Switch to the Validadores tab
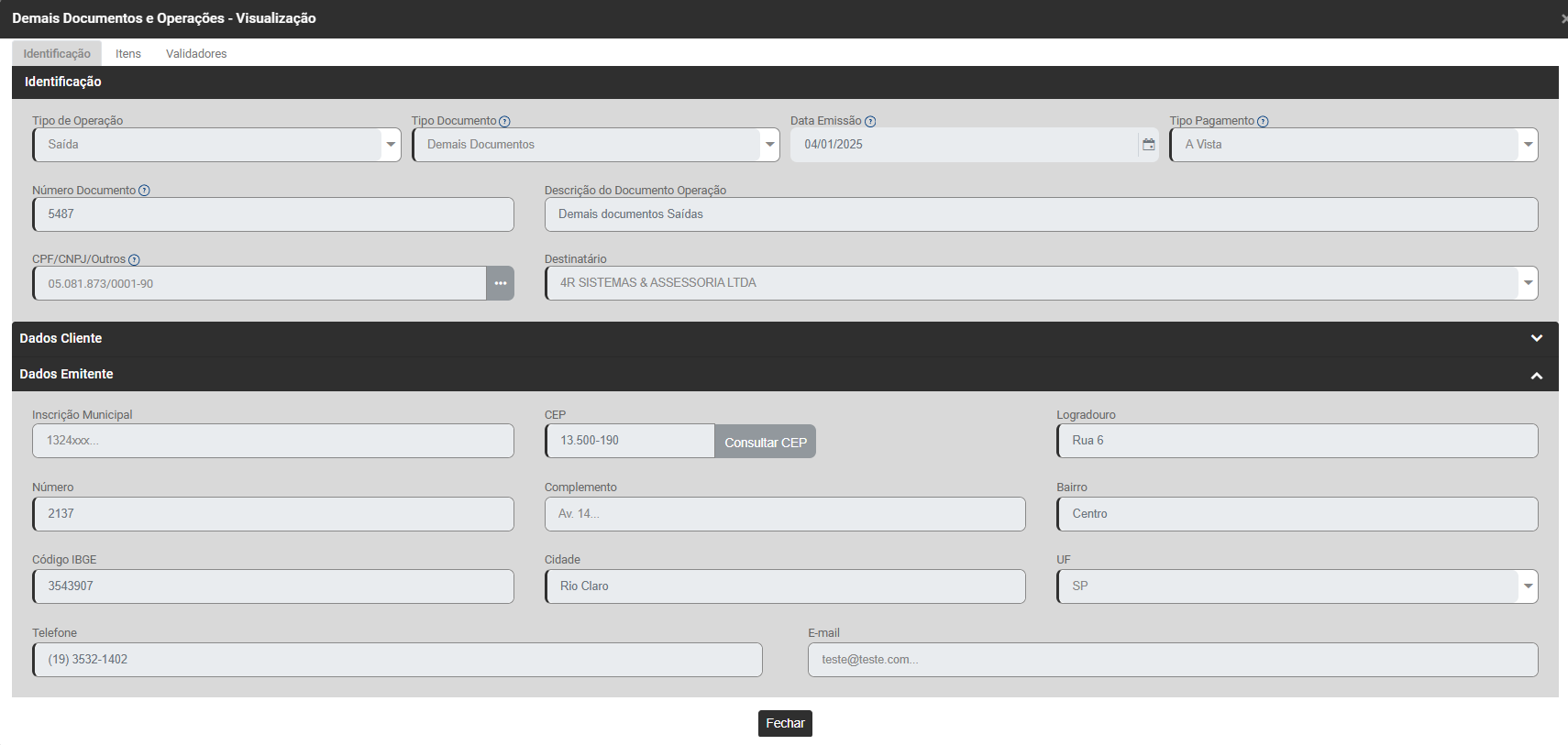 point(196,54)
